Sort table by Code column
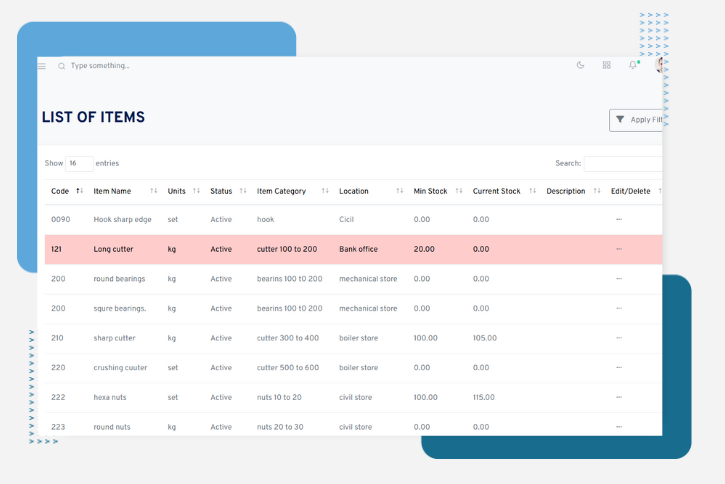The width and height of the screenshot is (725, 484). pyautogui.click(x=66, y=191)
